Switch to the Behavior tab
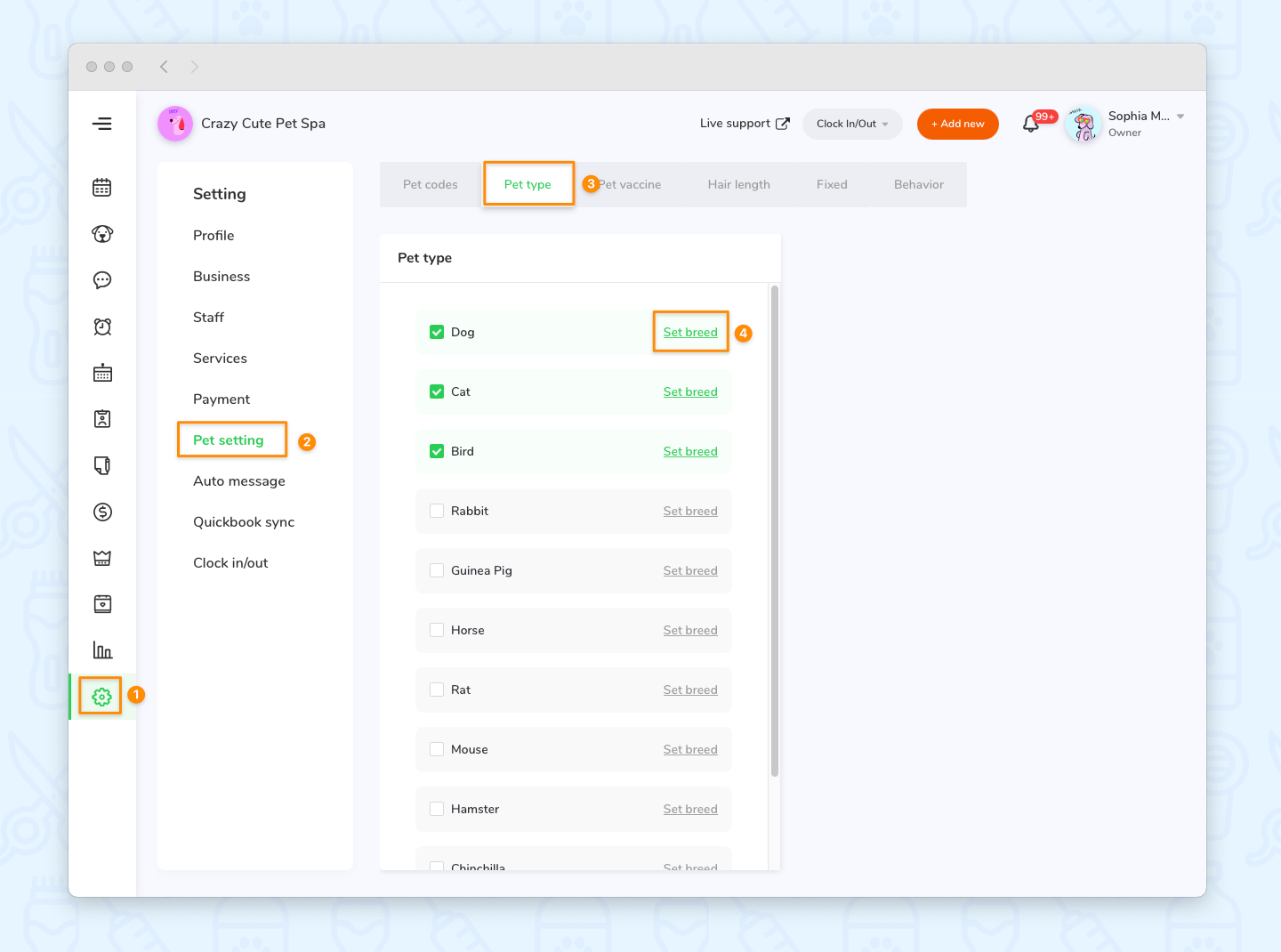This screenshot has width=1281, height=952. (x=919, y=184)
